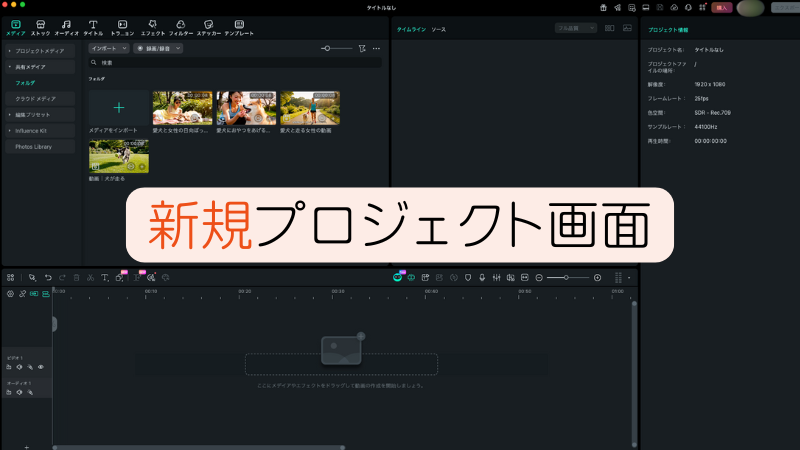Select the テンプレート tab
The image size is (800, 450).
tap(238, 27)
